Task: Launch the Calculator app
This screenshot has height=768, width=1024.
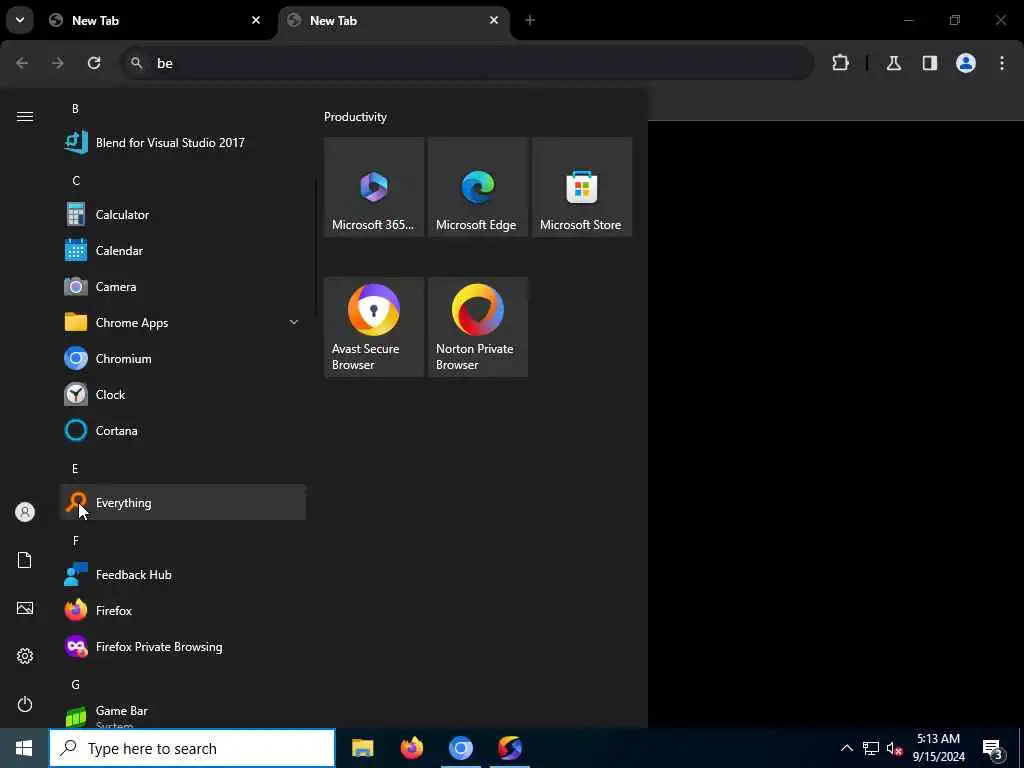Action: pos(183,214)
